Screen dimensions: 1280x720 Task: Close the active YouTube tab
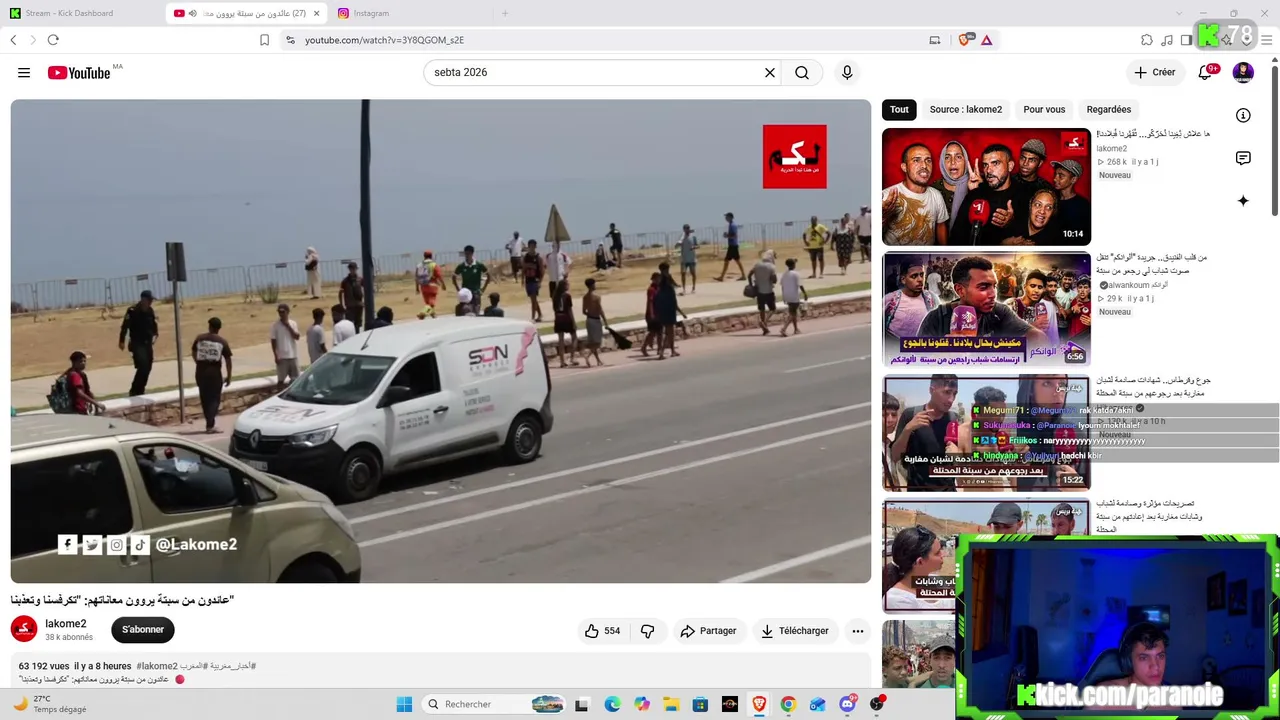point(317,13)
